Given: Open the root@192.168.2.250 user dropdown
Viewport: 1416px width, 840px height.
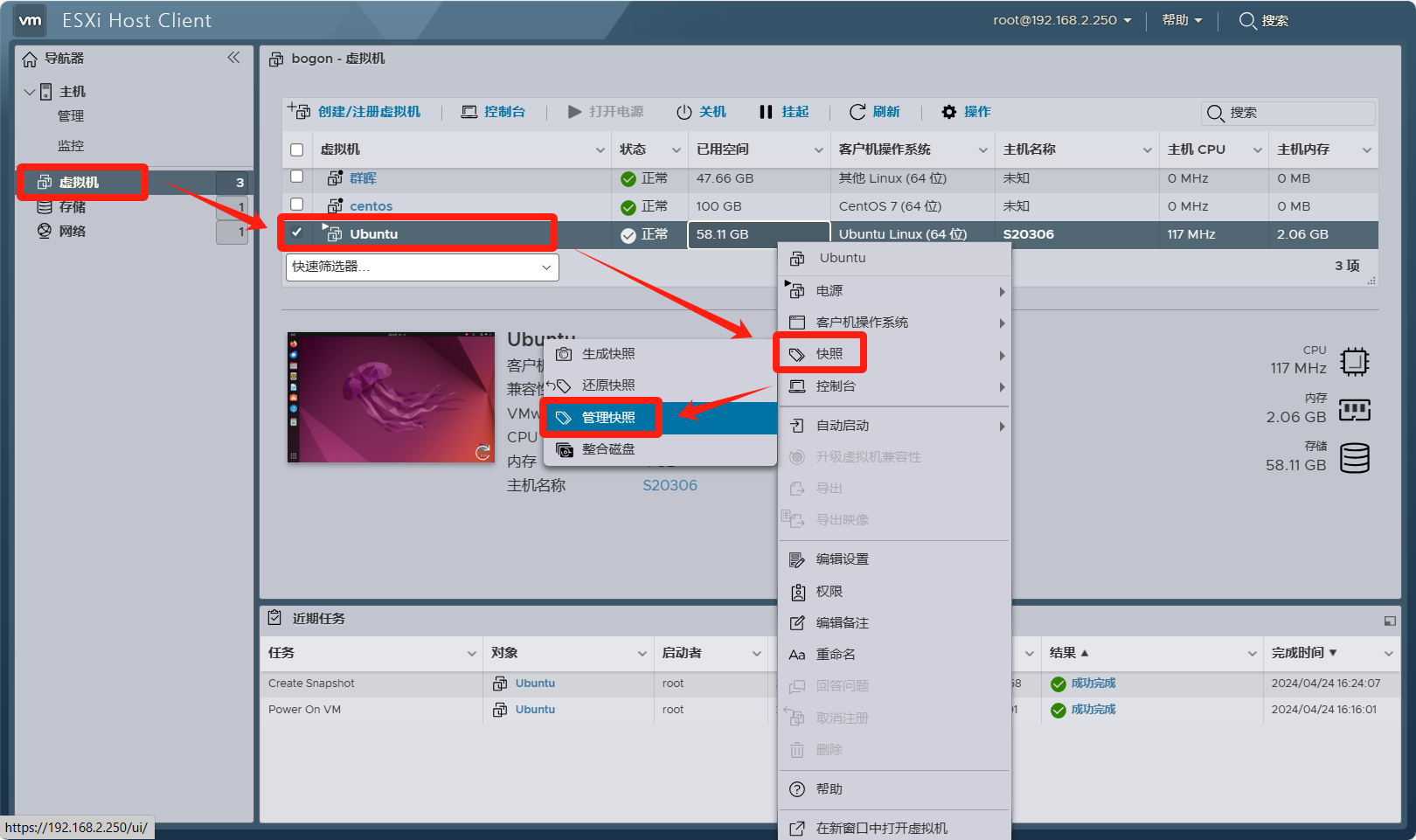Looking at the screenshot, I should (x=1061, y=20).
